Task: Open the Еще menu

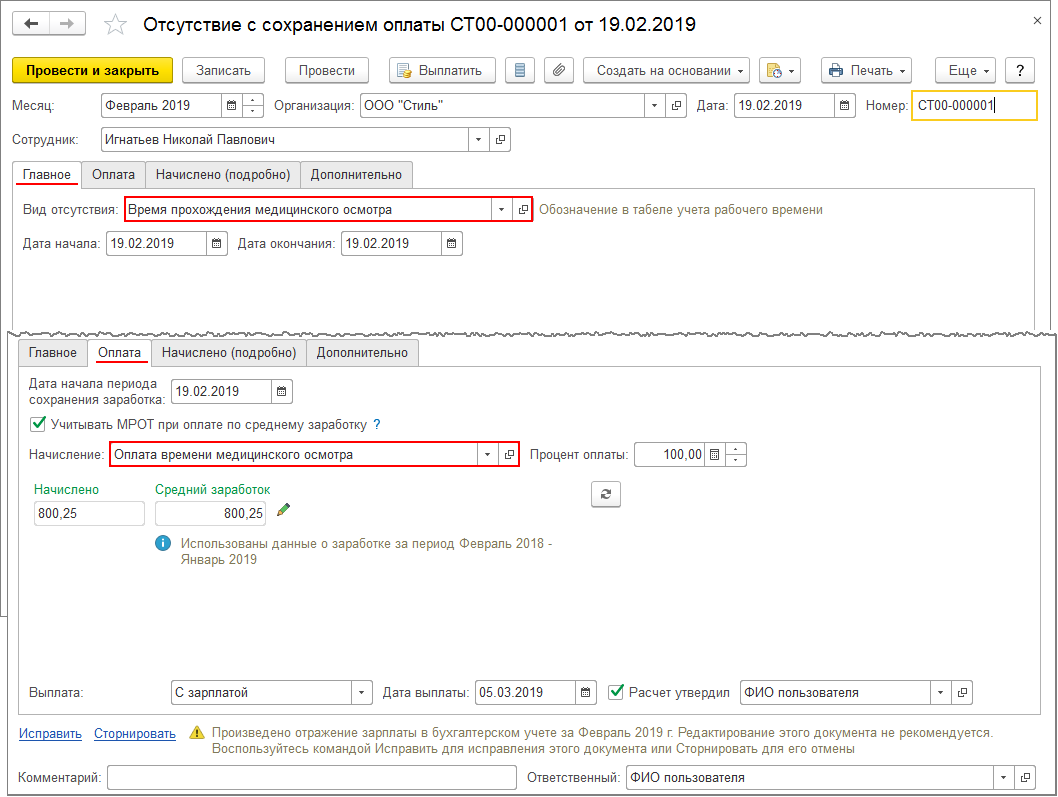Action: tap(966, 70)
